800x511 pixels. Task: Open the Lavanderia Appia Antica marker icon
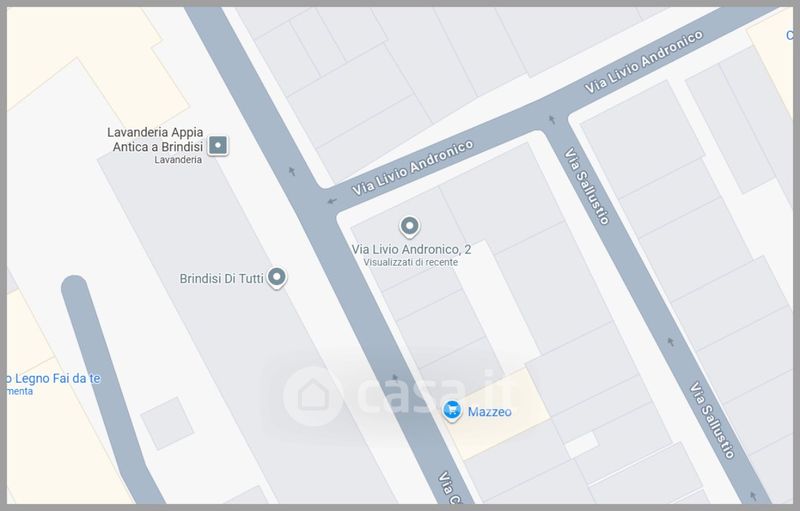(x=218, y=145)
